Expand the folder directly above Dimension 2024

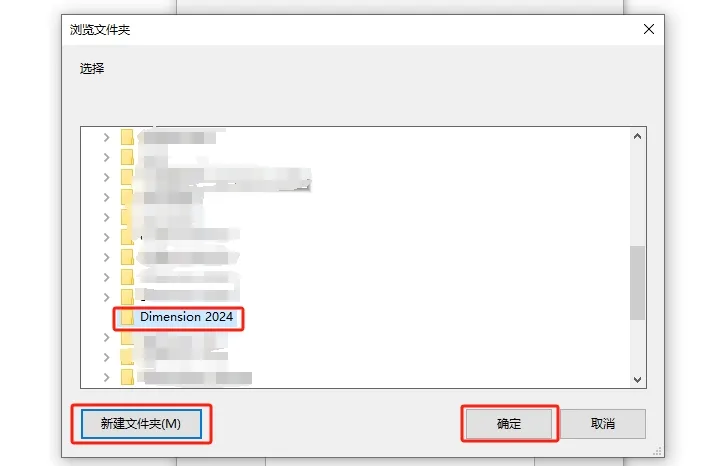point(107,297)
